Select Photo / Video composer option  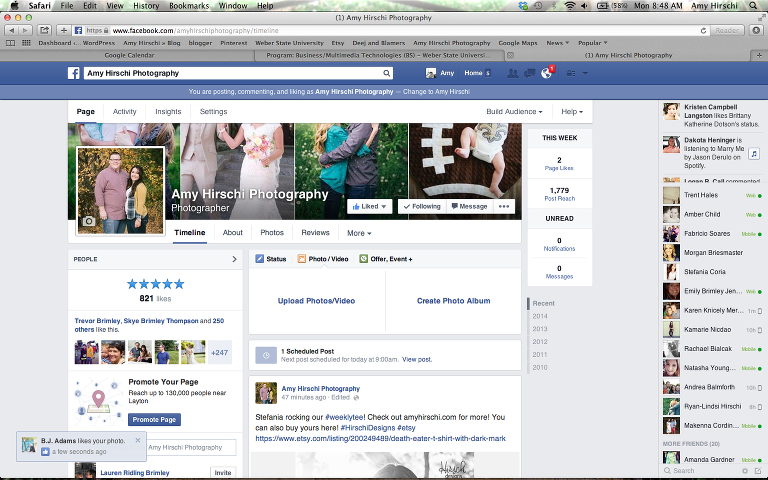point(323,259)
